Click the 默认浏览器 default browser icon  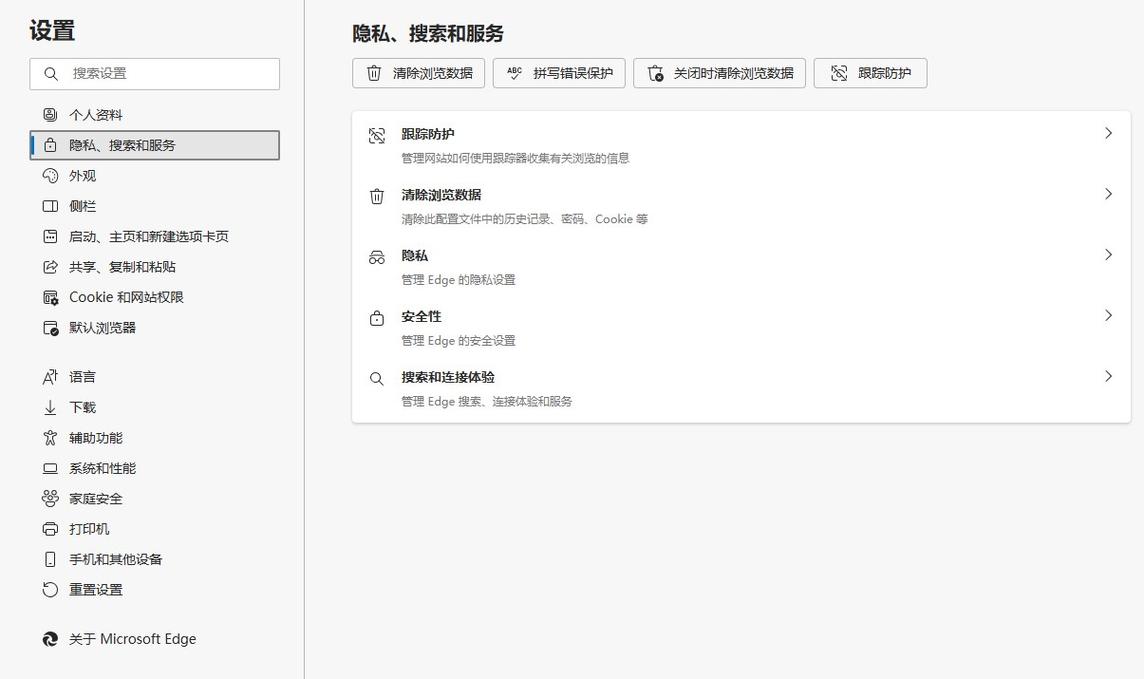click(49, 327)
